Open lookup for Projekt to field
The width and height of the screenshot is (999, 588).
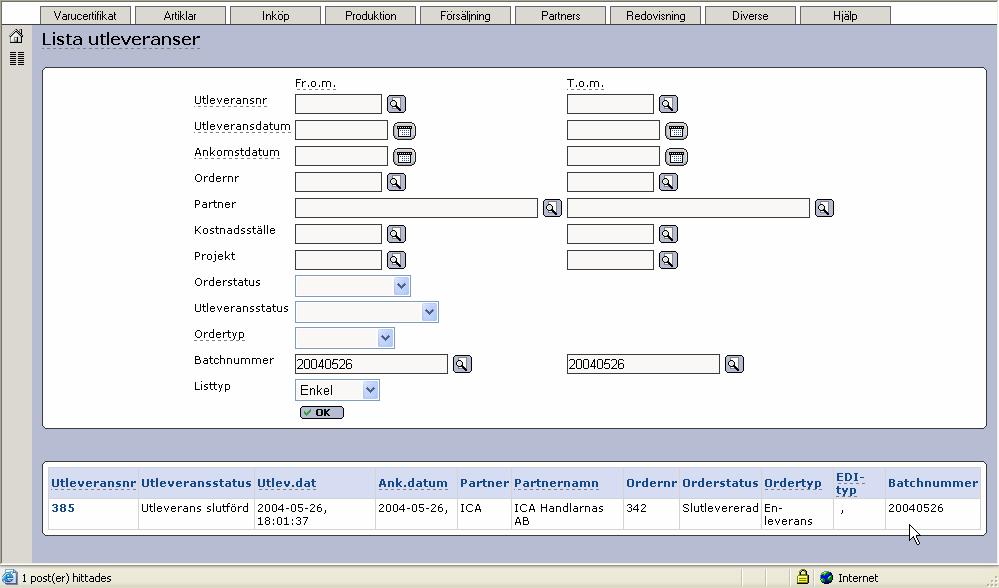668,260
